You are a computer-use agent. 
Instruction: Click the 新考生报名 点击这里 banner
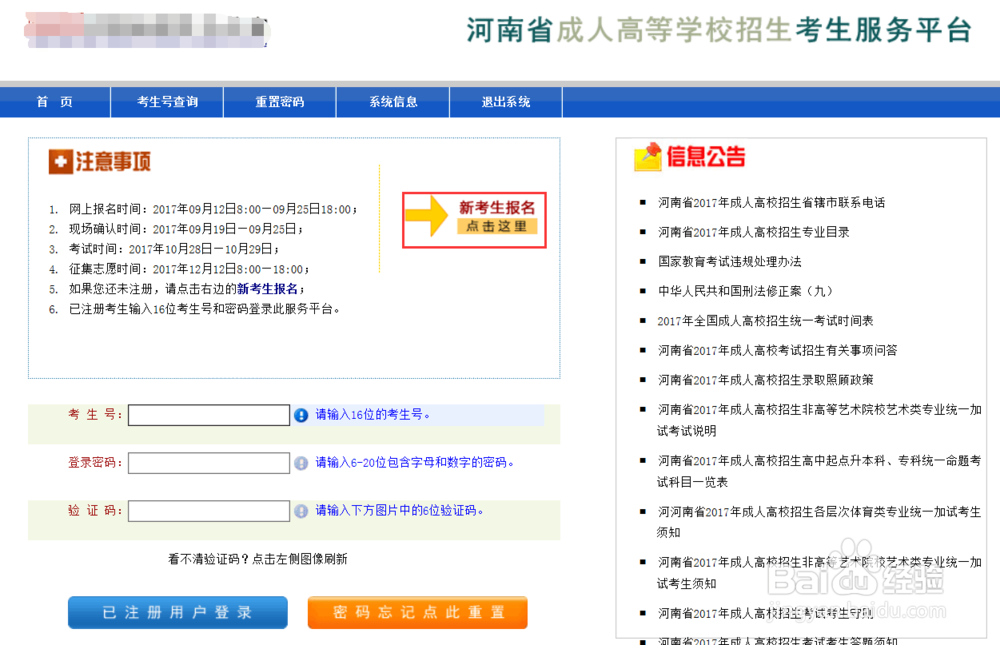(x=474, y=219)
